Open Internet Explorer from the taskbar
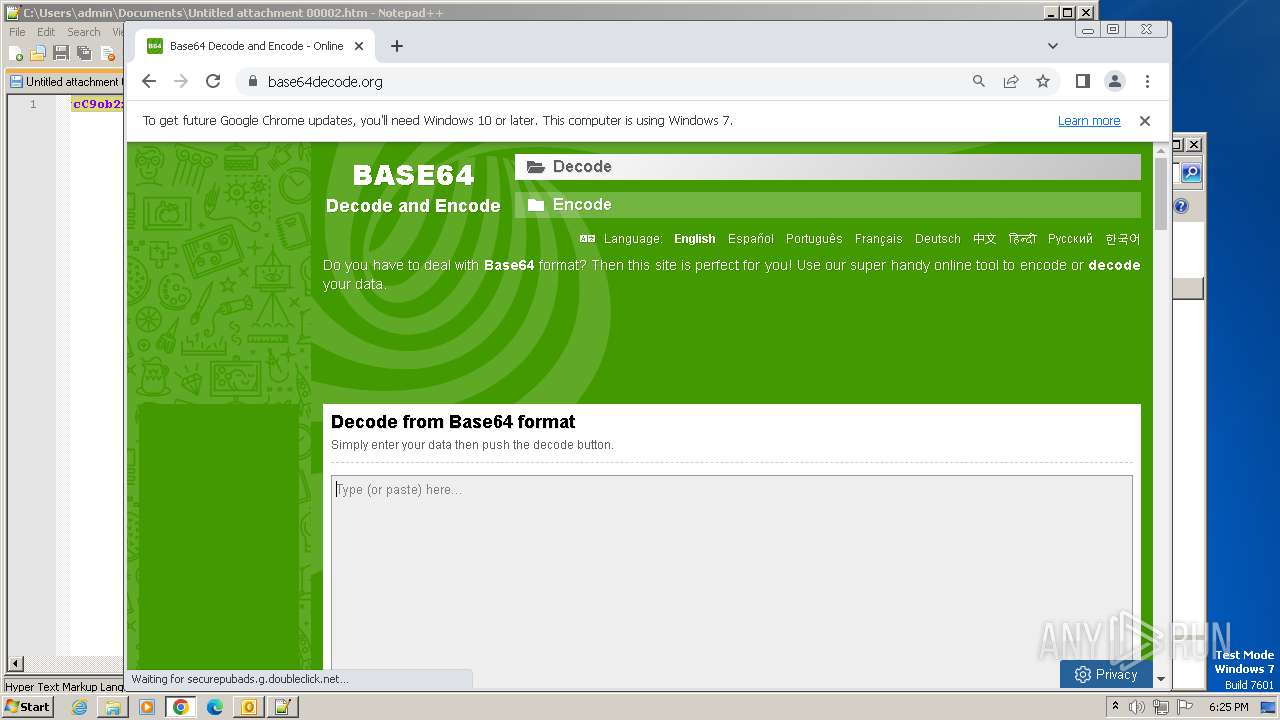 coord(79,707)
